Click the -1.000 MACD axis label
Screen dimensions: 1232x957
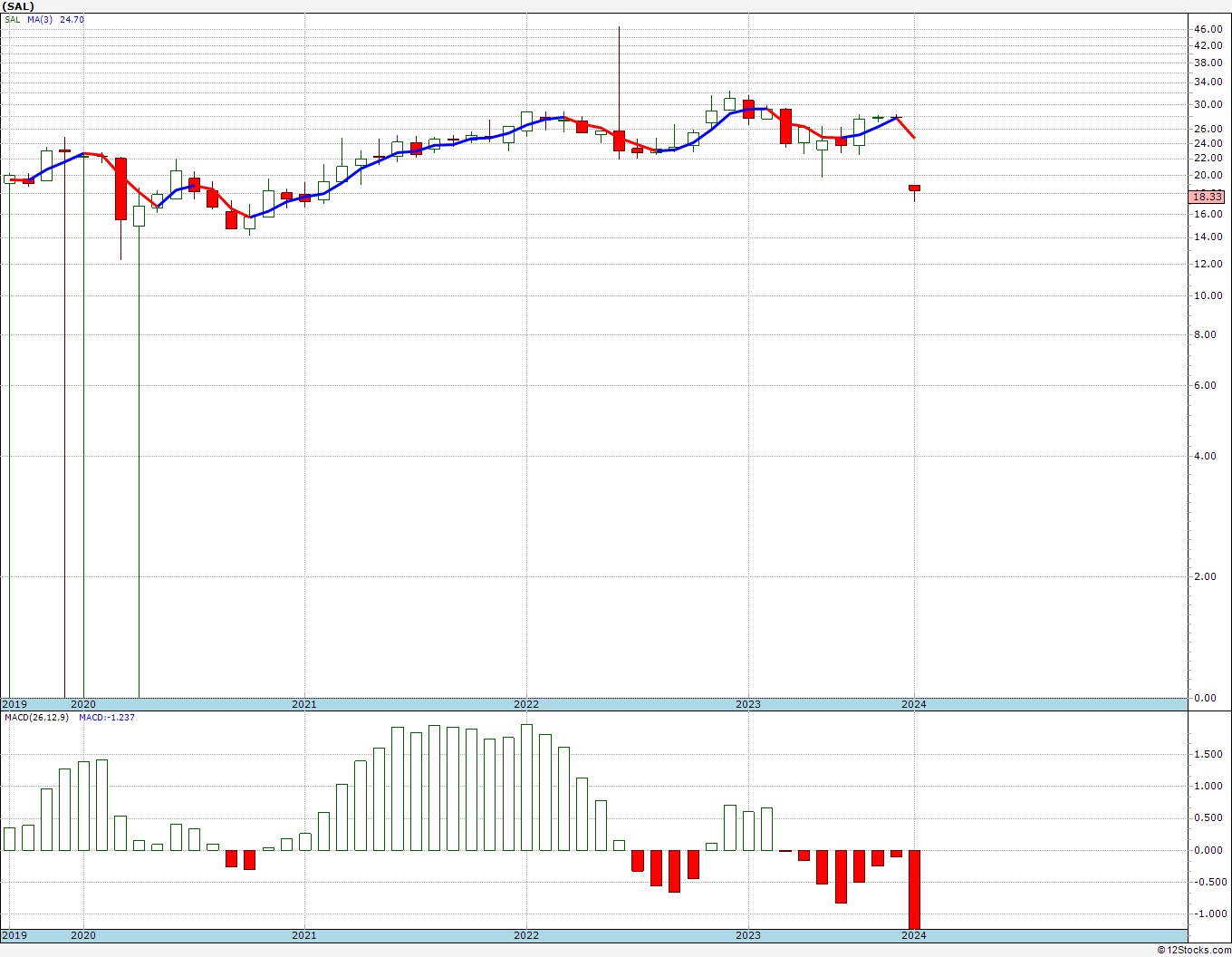[1209, 913]
